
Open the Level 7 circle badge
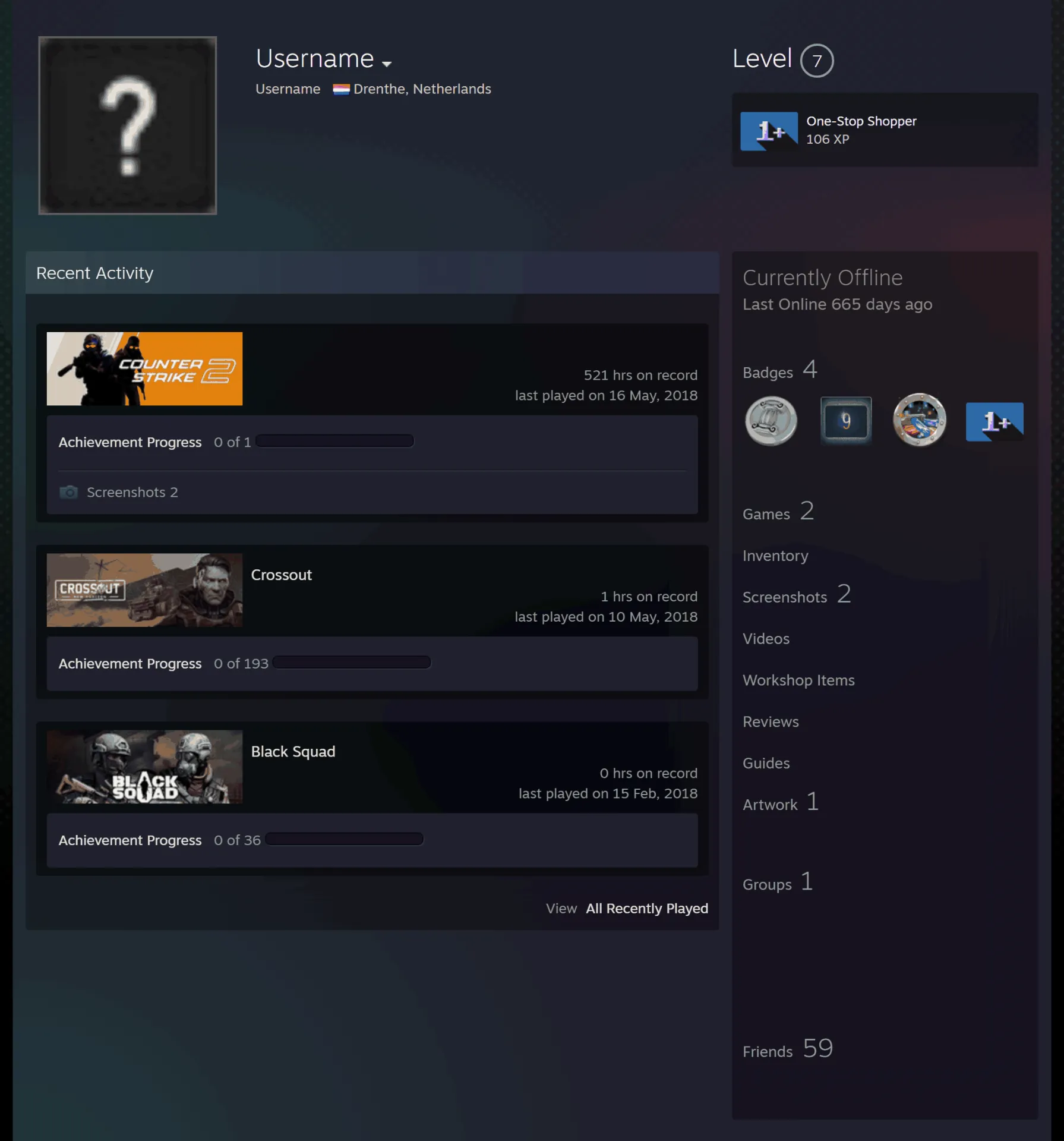tap(817, 61)
